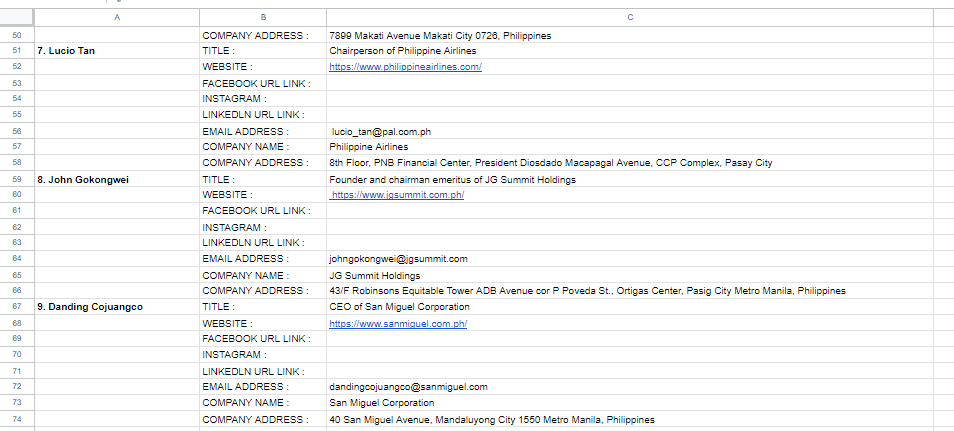Select the '40 San Miguel Avenue' address cell
954x431 pixels.
click(630, 419)
